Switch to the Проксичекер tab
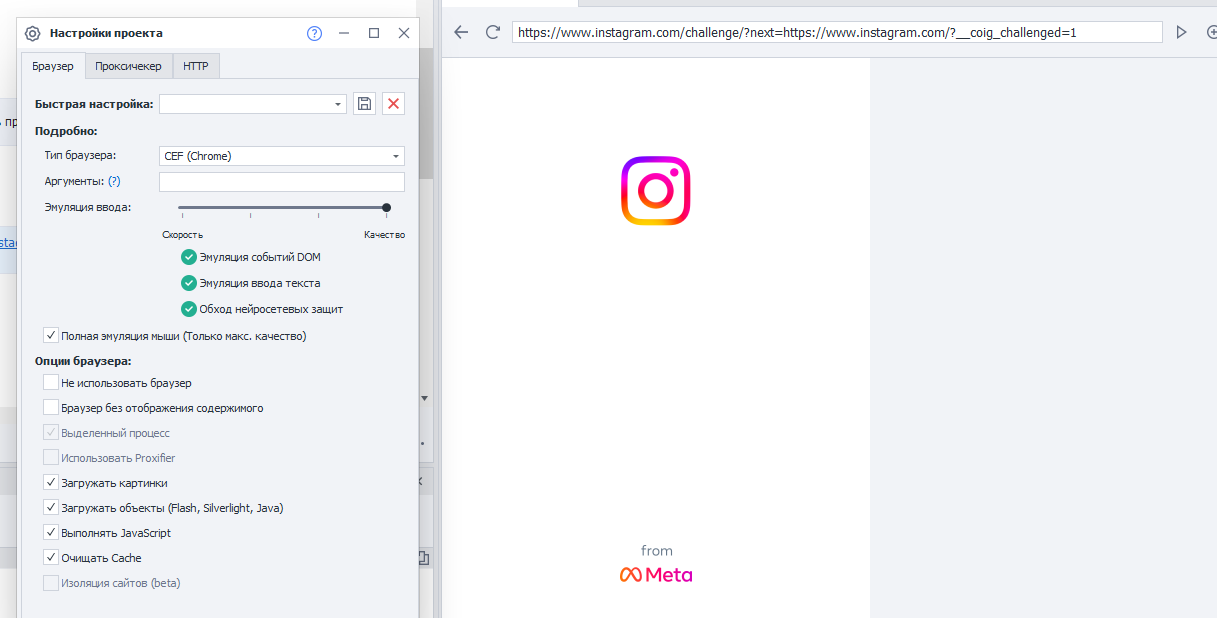 click(129, 66)
